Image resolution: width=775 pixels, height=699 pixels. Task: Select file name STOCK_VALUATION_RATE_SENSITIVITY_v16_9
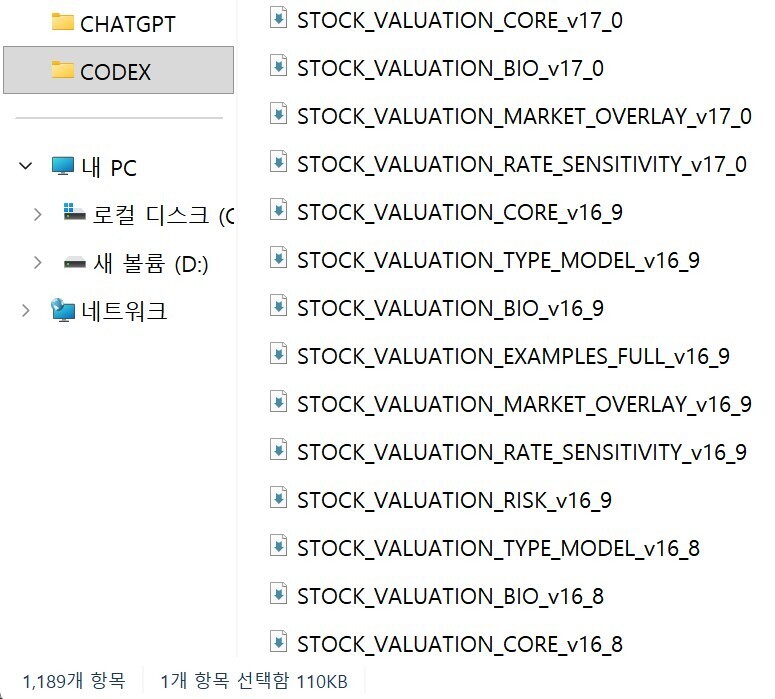(x=522, y=452)
